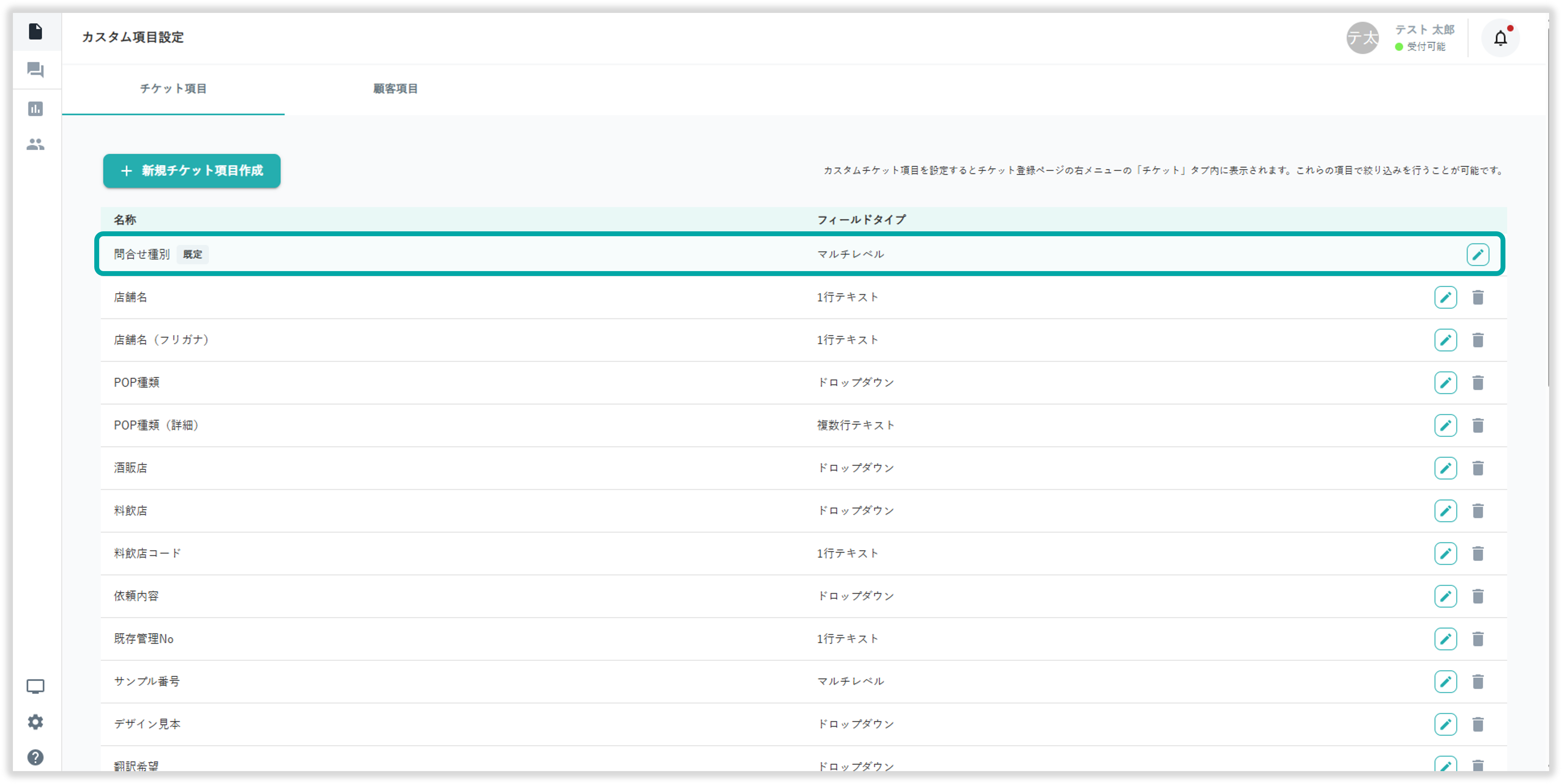Click the monitor screen icon in sidebar
1562x784 pixels.
click(35, 686)
